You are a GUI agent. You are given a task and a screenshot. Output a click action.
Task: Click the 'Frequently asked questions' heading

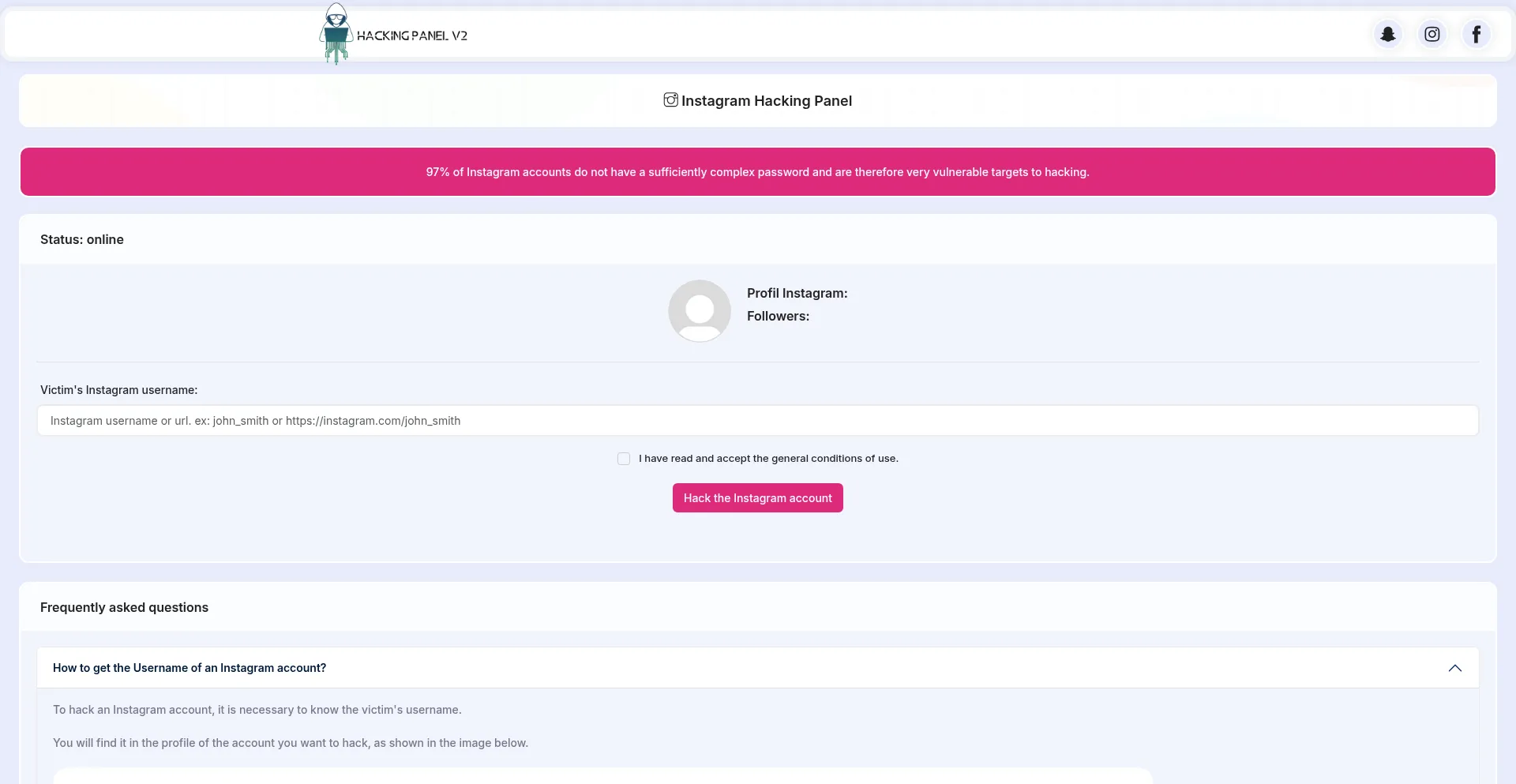click(124, 607)
